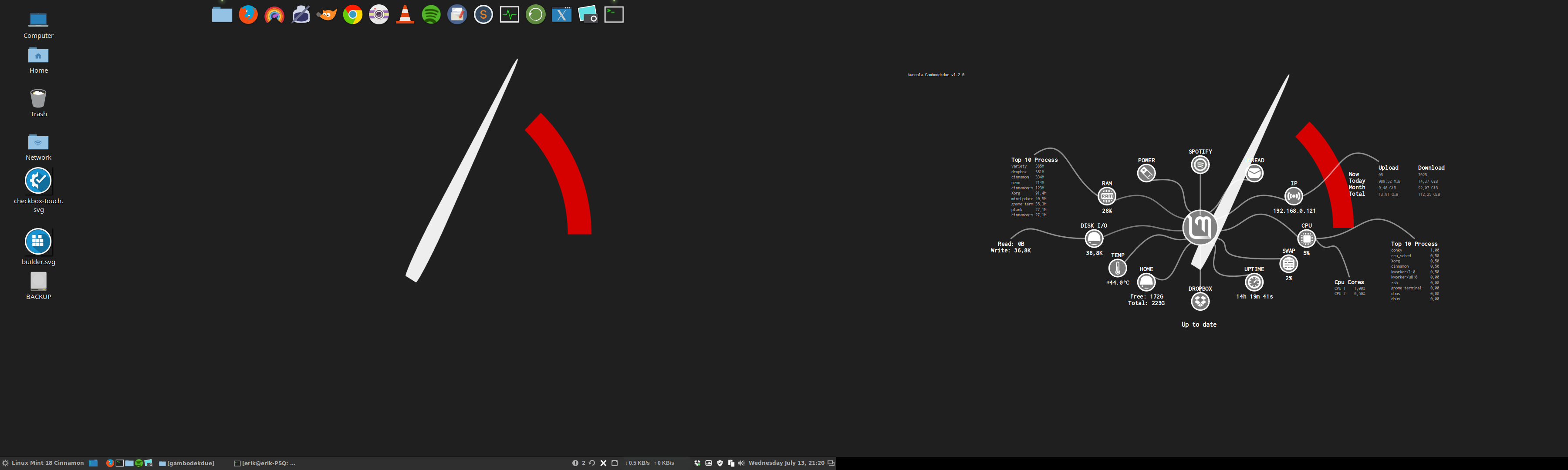Select the checkbox-touch.svg desktop file
Screen dimensions: 1568x470
(x=38, y=181)
